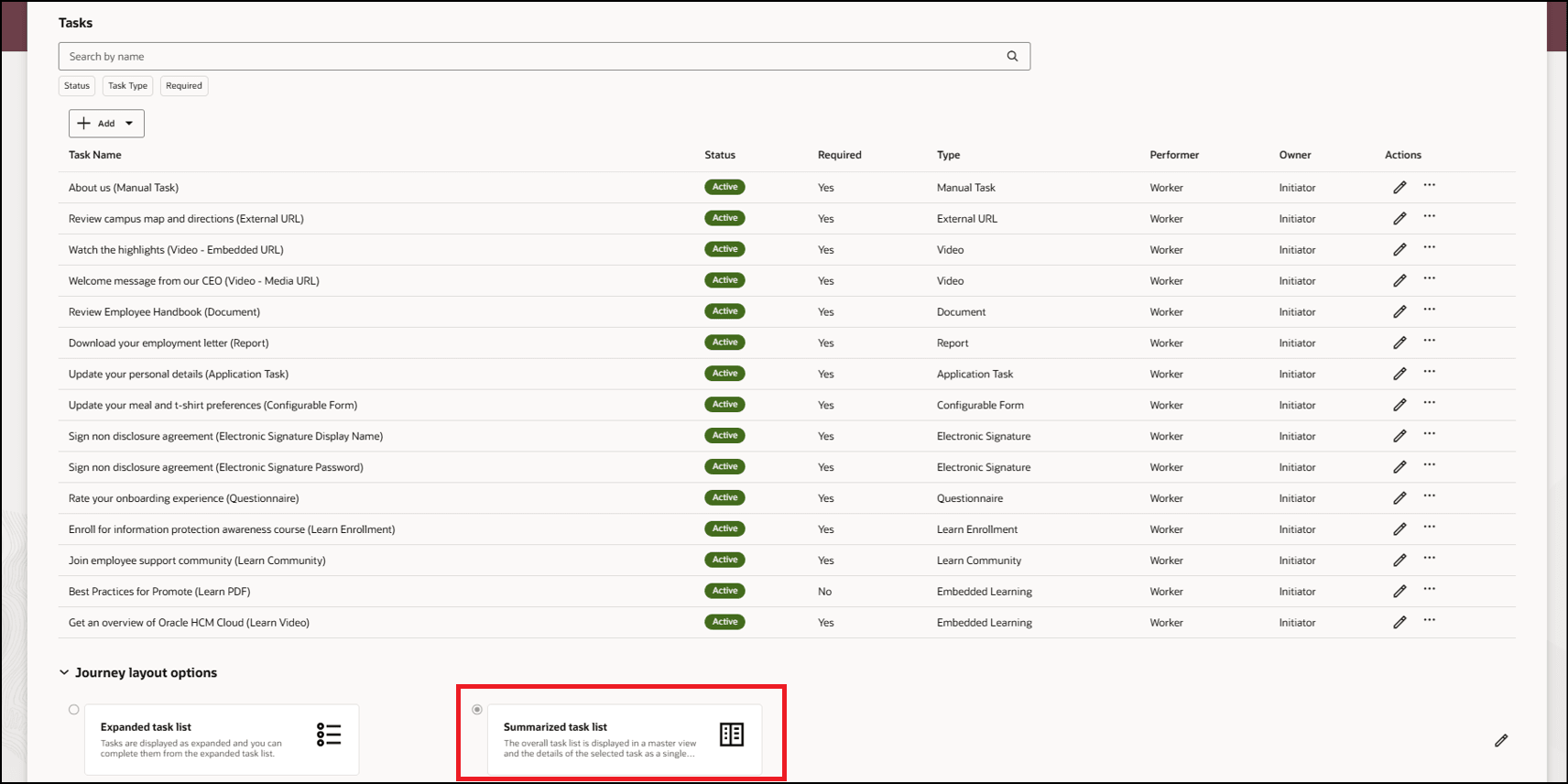Open more actions for Rate onboarding experience
This screenshot has height=784, width=1568.
[x=1430, y=497]
